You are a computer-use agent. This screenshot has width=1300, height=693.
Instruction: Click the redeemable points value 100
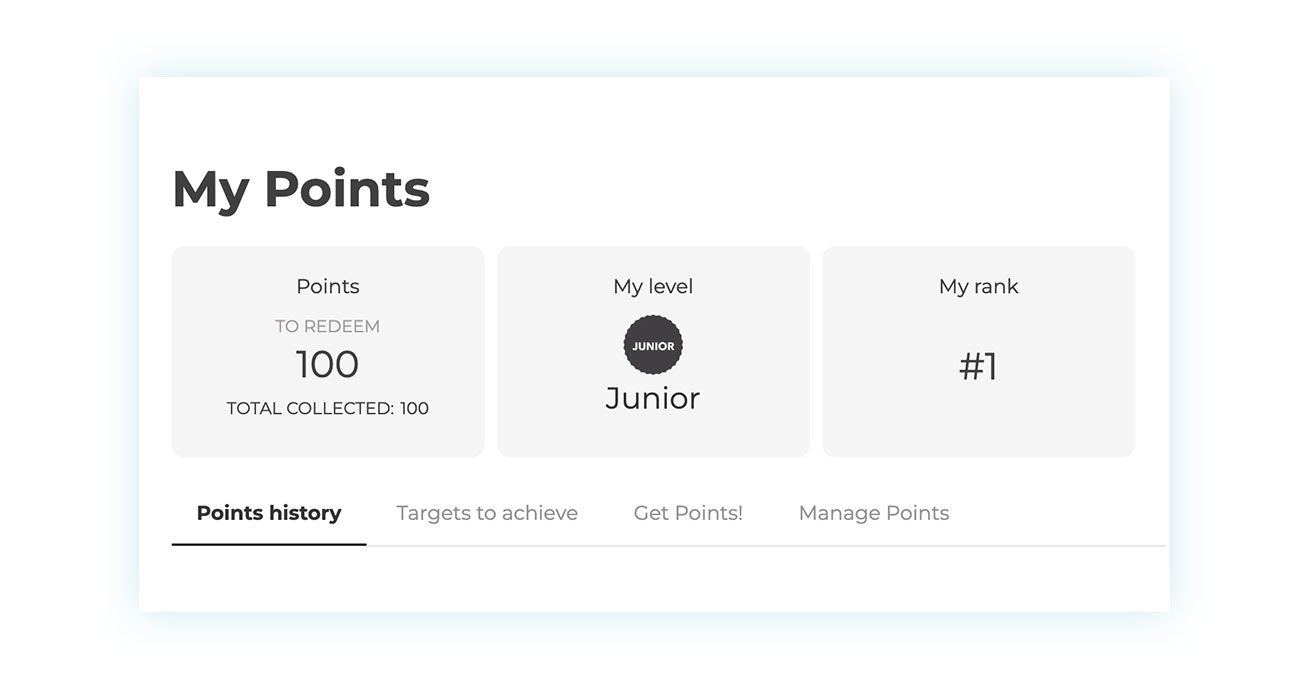pos(328,364)
